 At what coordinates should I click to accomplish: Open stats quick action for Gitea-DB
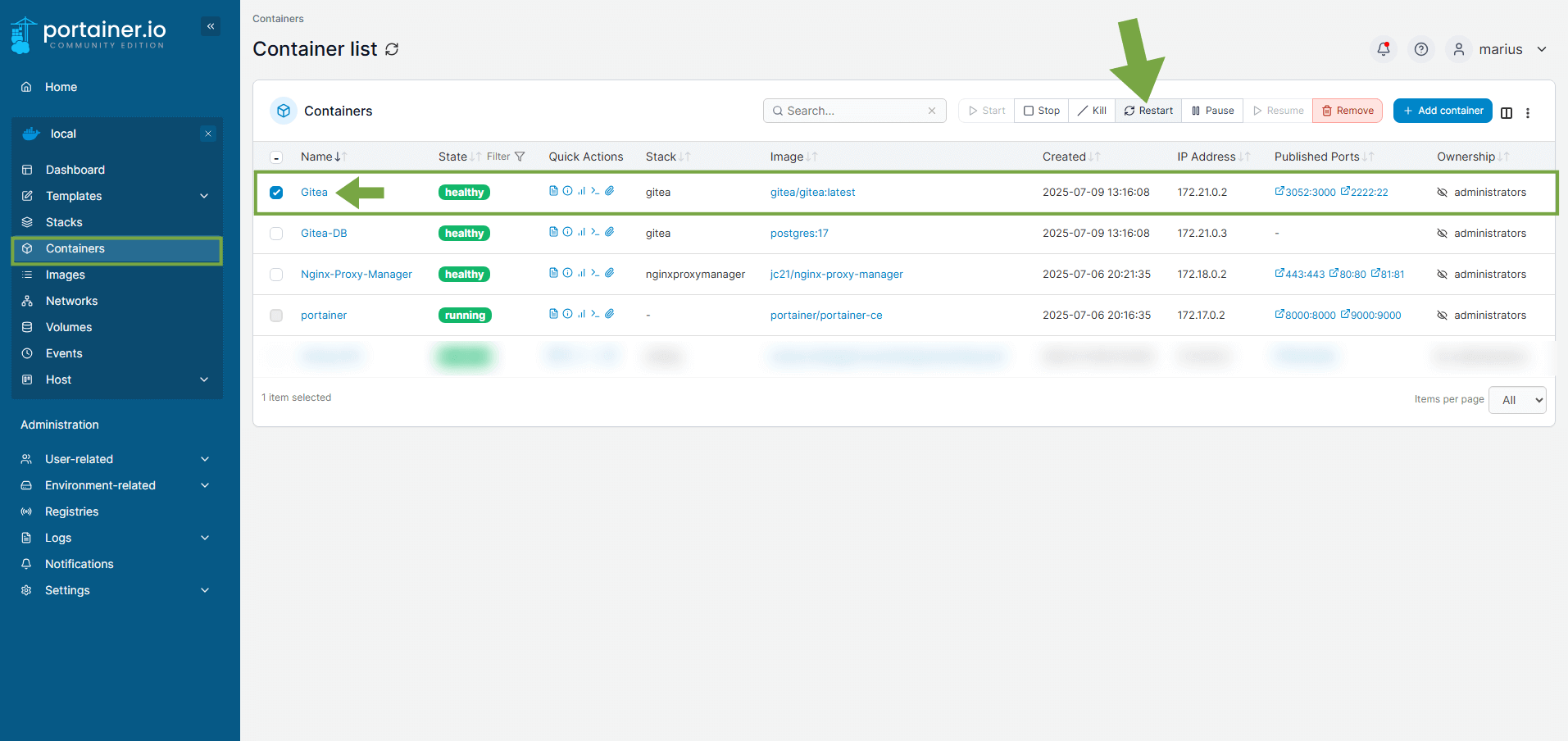[x=581, y=232]
